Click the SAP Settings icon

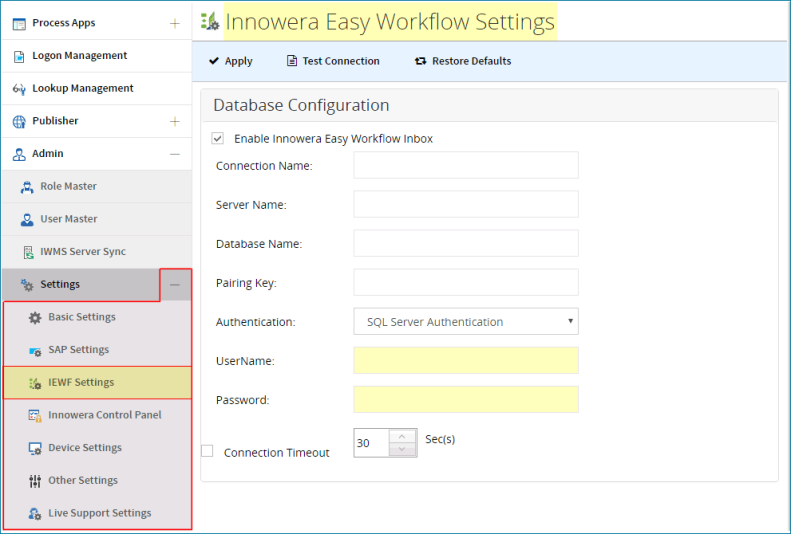[x=35, y=351]
